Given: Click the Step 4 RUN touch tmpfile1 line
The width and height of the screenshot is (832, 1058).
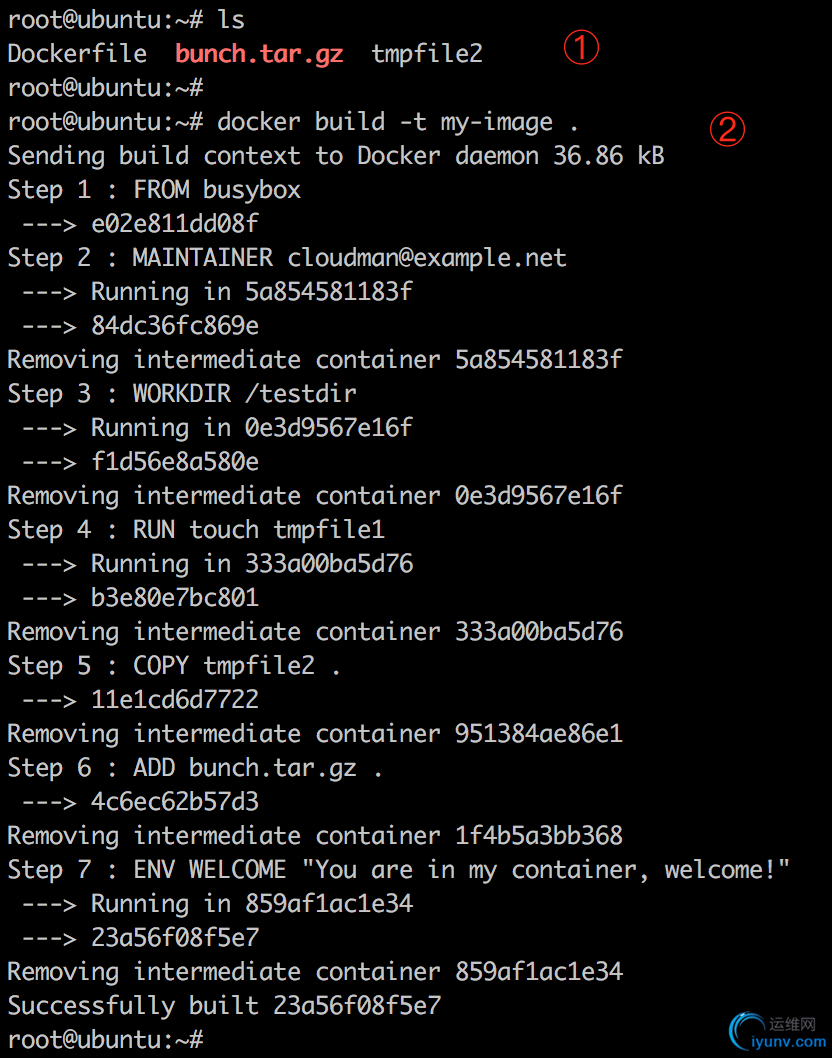Looking at the screenshot, I should coord(196,530).
